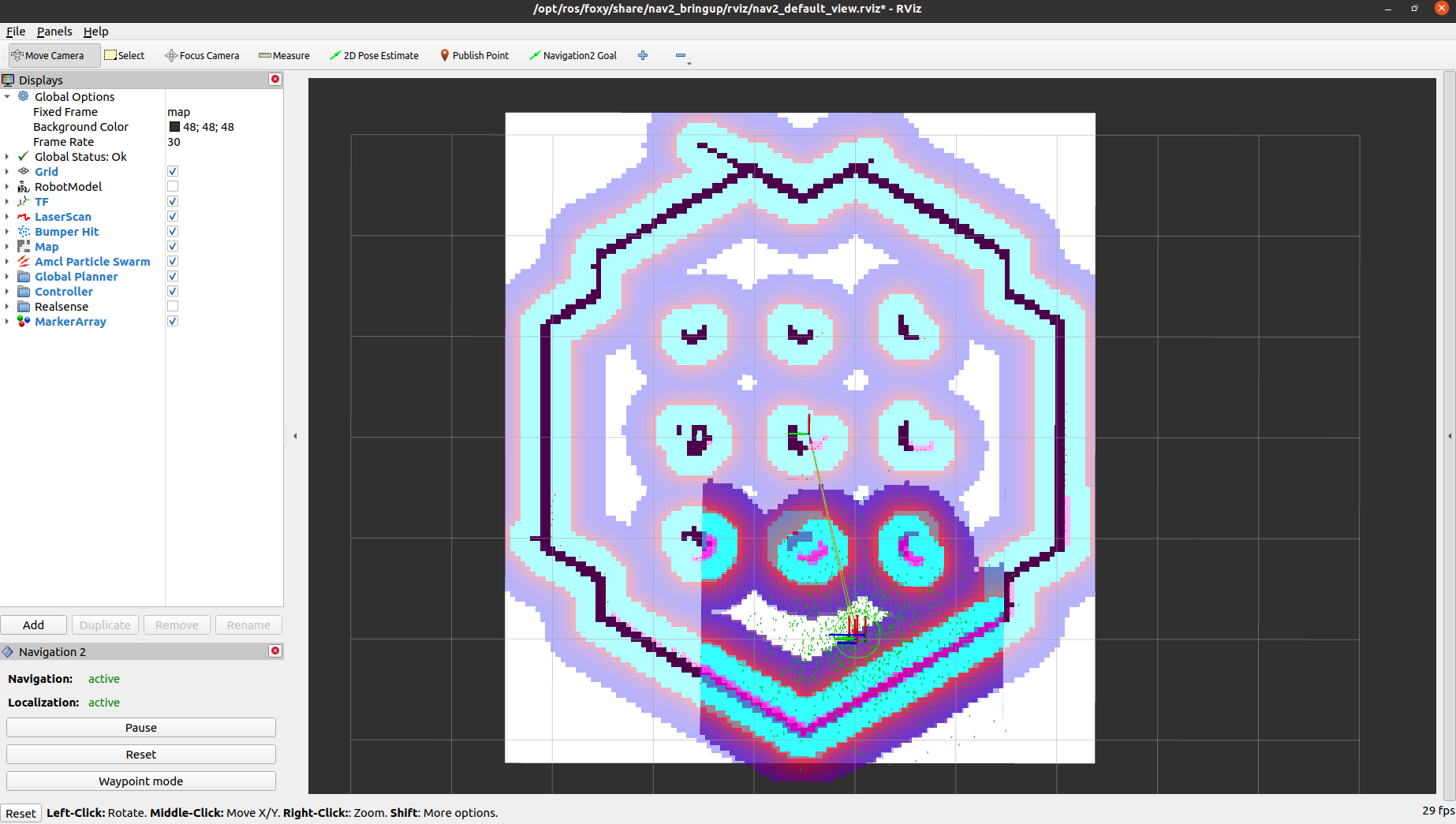1456x824 pixels.
Task: Activate the Measure tool
Action: pyautogui.click(x=284, y=55)
